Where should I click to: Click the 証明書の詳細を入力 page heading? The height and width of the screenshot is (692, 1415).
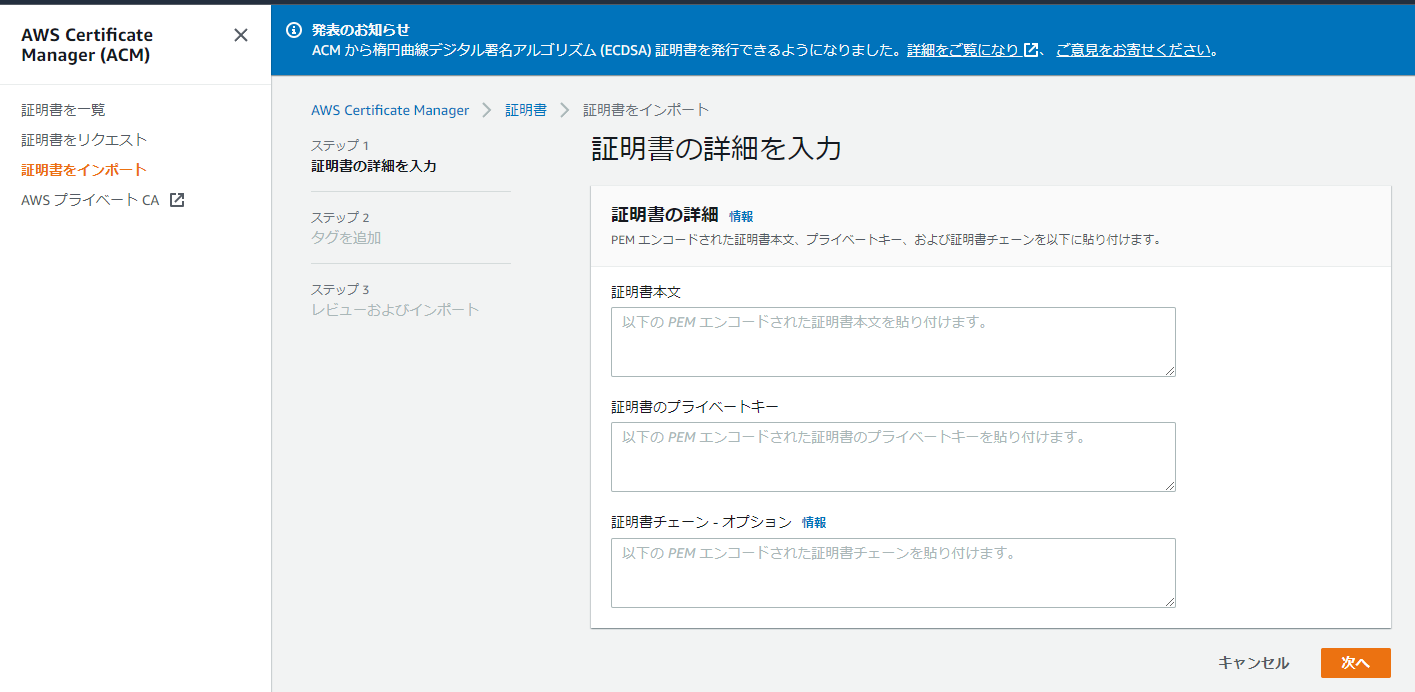[x=716, y=150]
